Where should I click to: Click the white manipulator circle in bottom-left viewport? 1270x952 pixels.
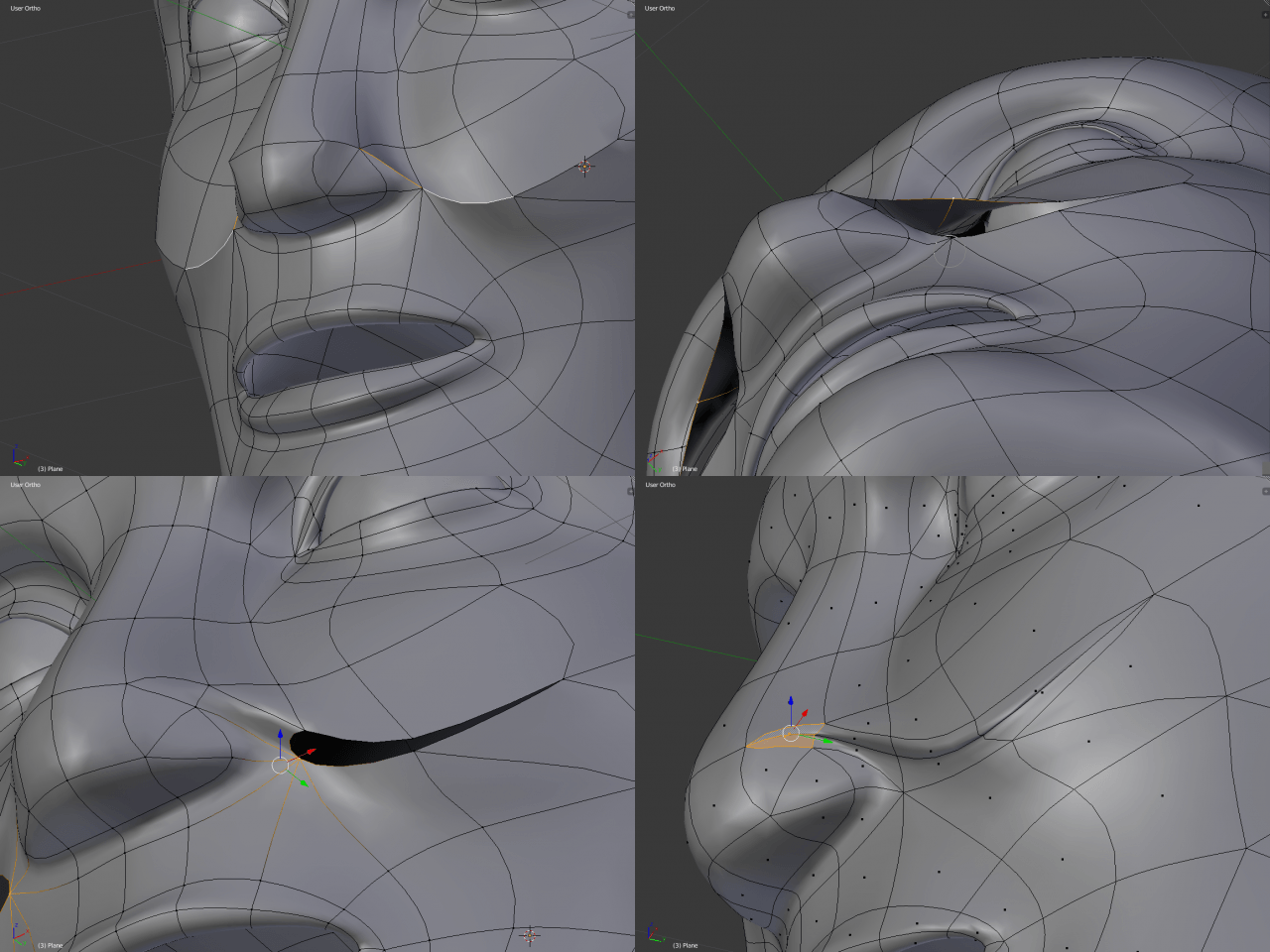click(x=281, y=765)
